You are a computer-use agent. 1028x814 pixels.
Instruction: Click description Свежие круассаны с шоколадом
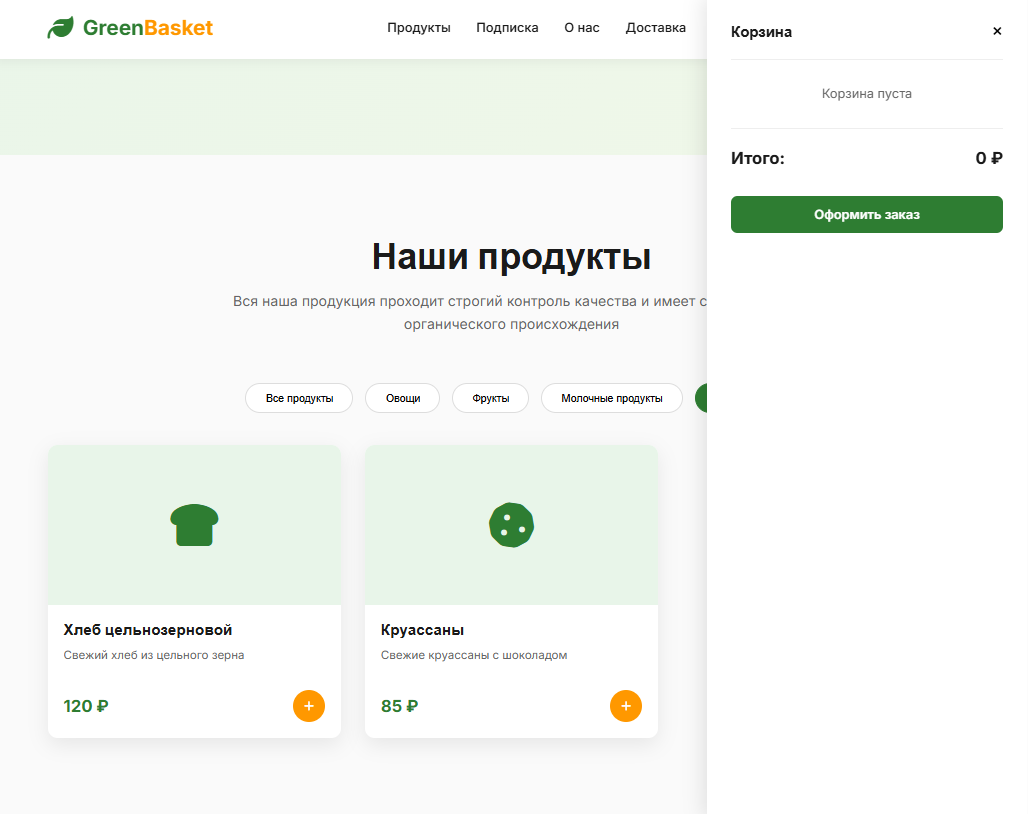pyautogui.click(x=474, y=655)
